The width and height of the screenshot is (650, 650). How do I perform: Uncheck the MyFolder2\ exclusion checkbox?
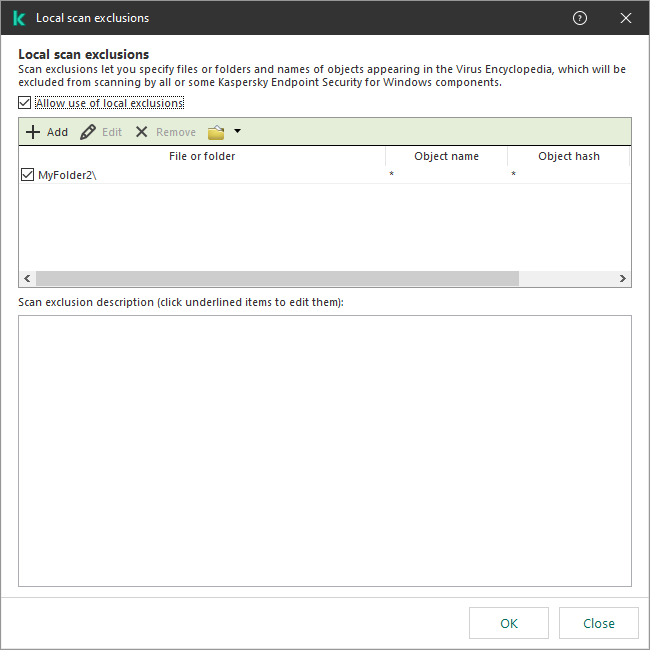click(x=27, y=175)
